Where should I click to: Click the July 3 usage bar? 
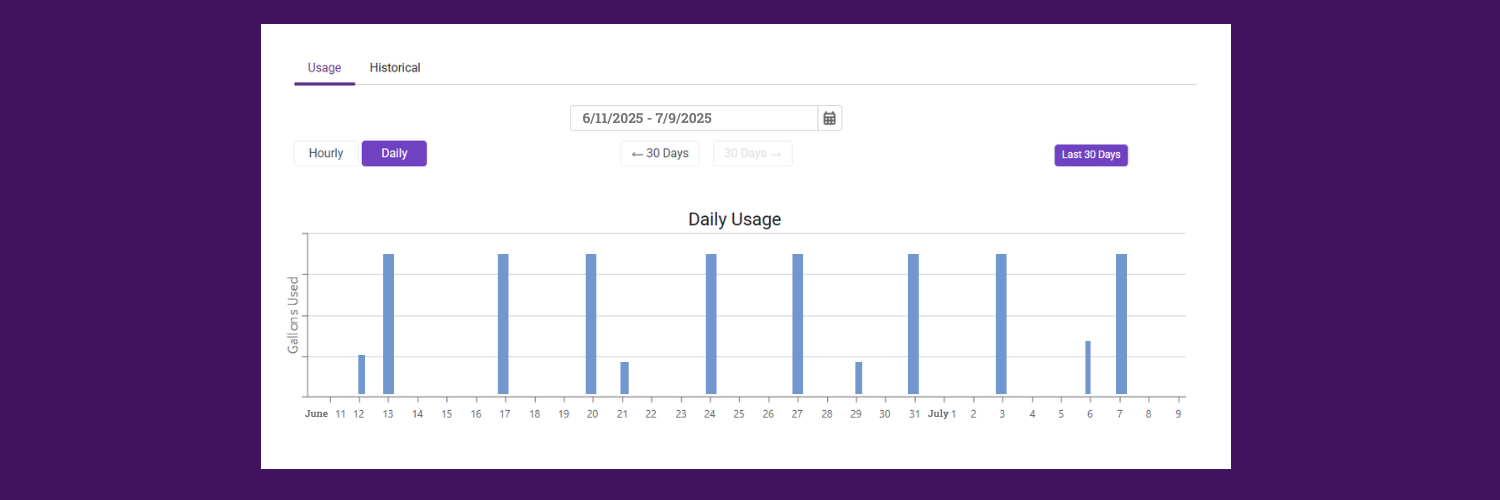(x=1001, y=324)
